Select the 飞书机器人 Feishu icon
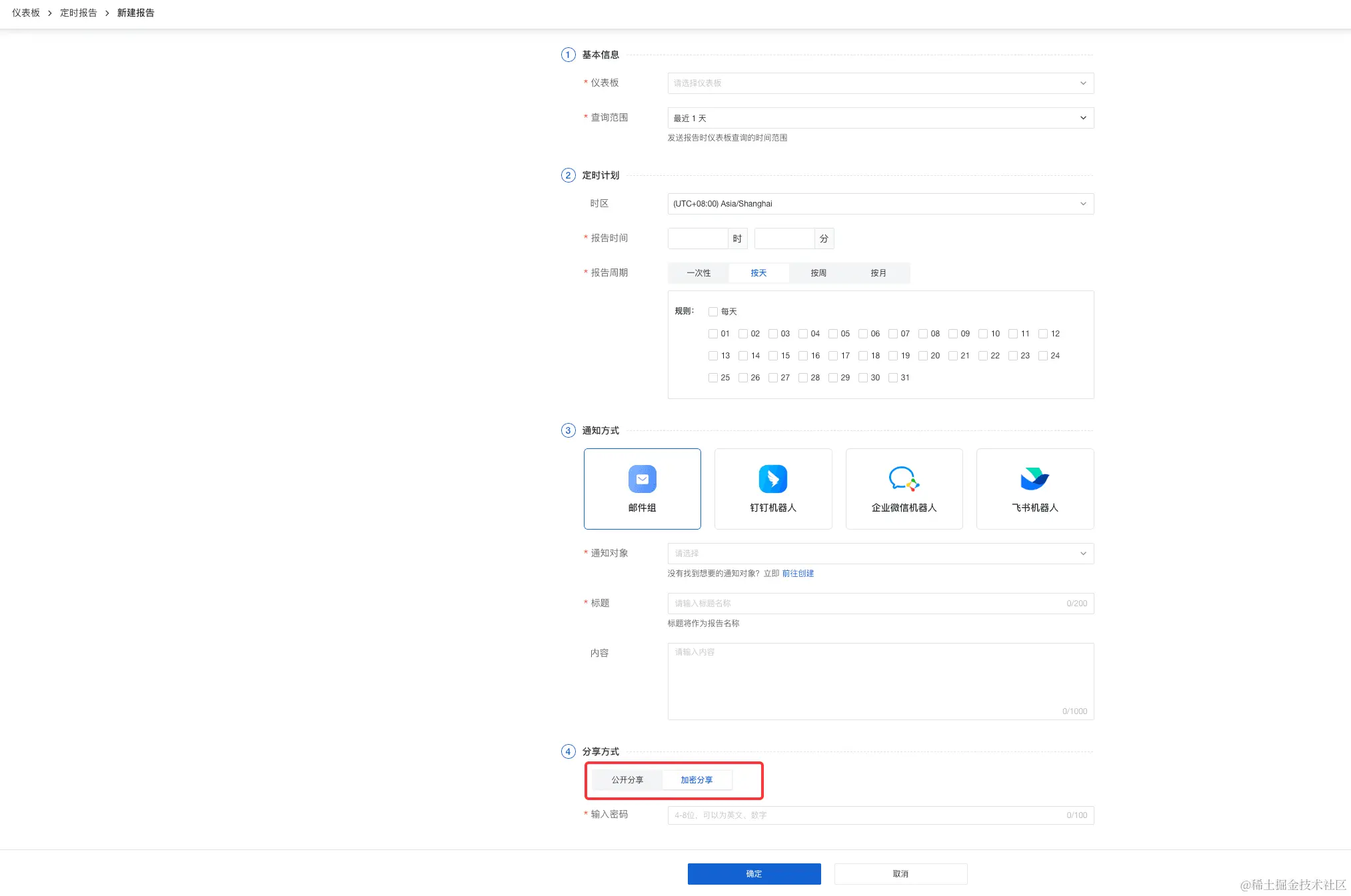The height and width of the screenshot is (896, 1351). tap(1034, 479)
